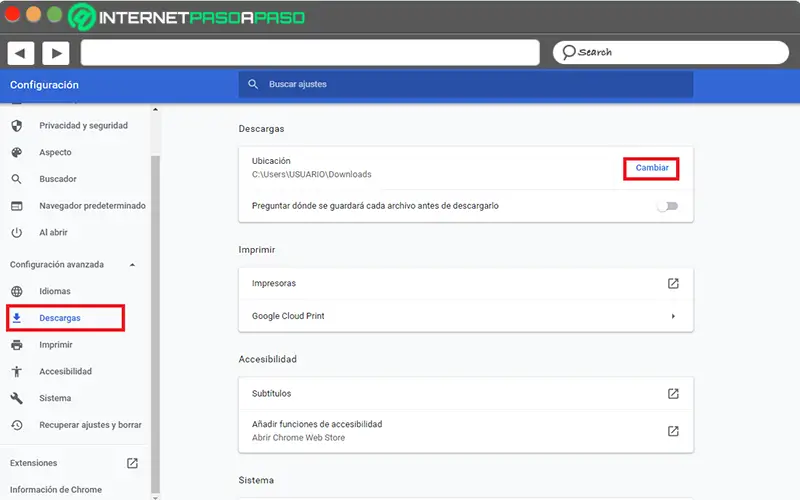This screenshot has width=800, height=500.
Task: Click the sidebar vertical scrollbar thumb
Action: [x=155, y=323]
